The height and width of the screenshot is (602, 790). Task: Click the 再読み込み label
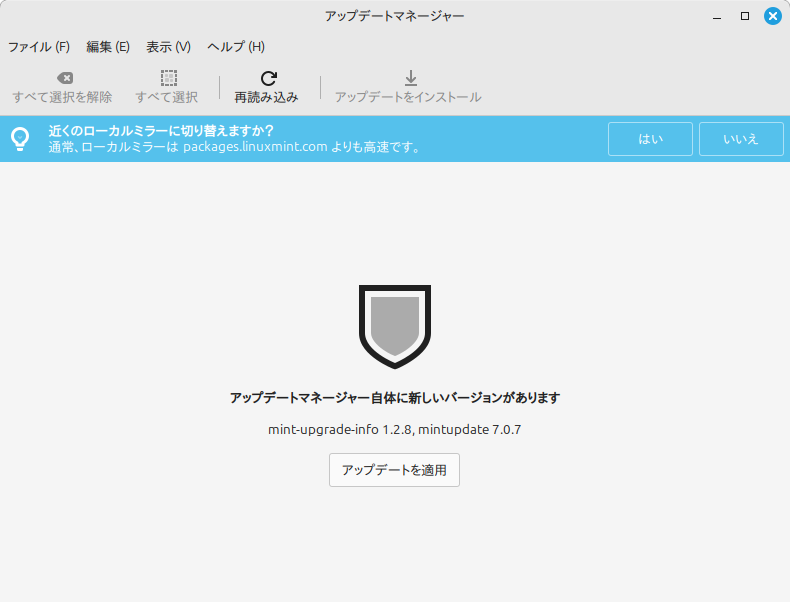tap(267, 97)
